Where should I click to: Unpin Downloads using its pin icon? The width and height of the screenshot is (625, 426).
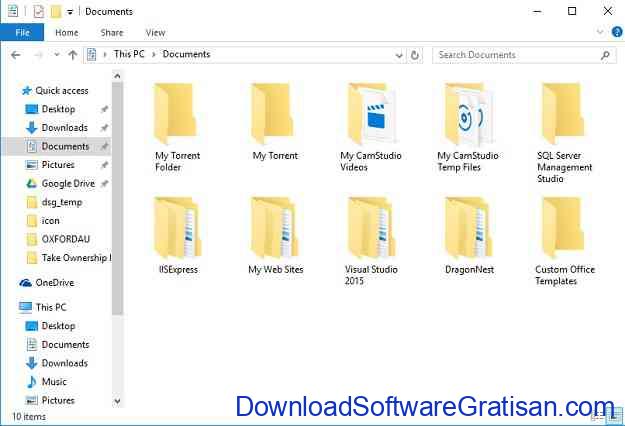(x=104, y=128)
